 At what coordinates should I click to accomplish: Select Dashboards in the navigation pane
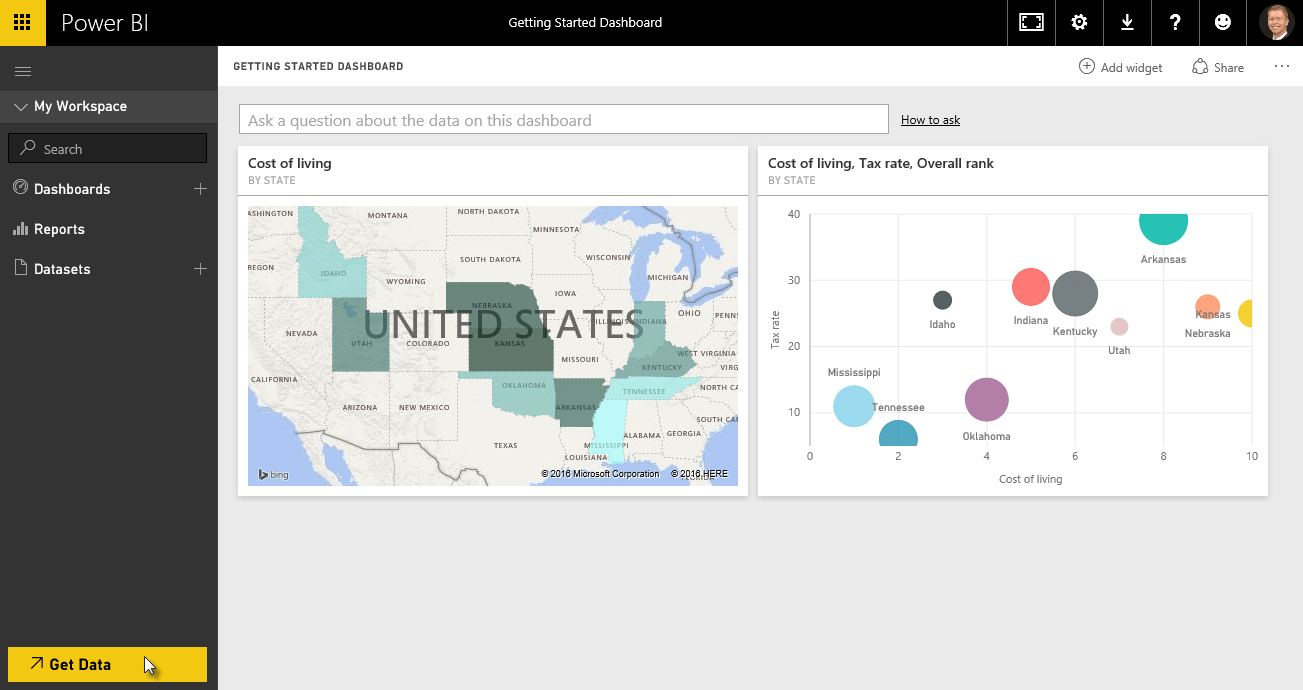click(x=72, y=189)
